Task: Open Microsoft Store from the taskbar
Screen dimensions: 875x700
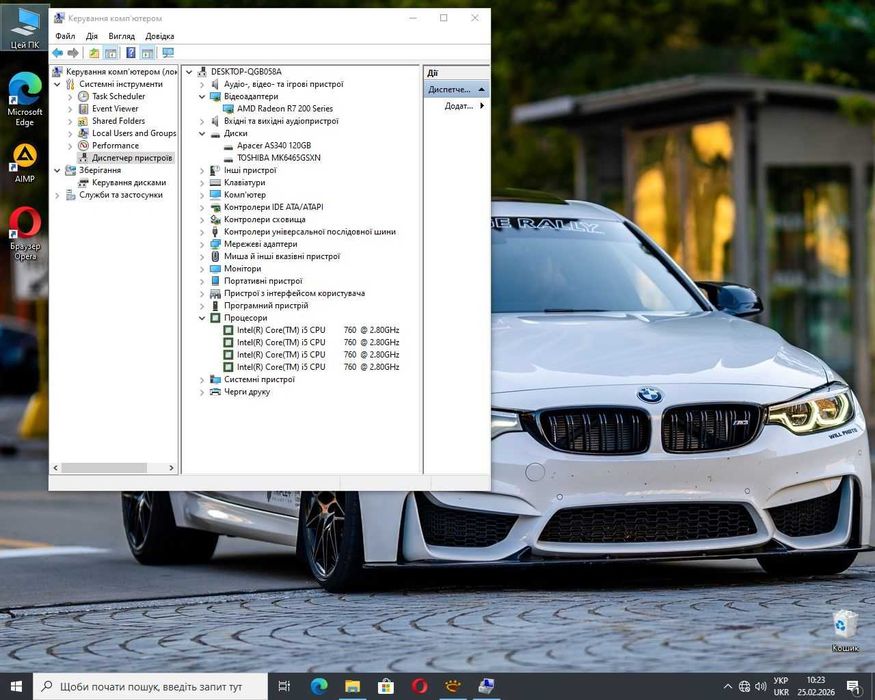Action: pos(386,686)
